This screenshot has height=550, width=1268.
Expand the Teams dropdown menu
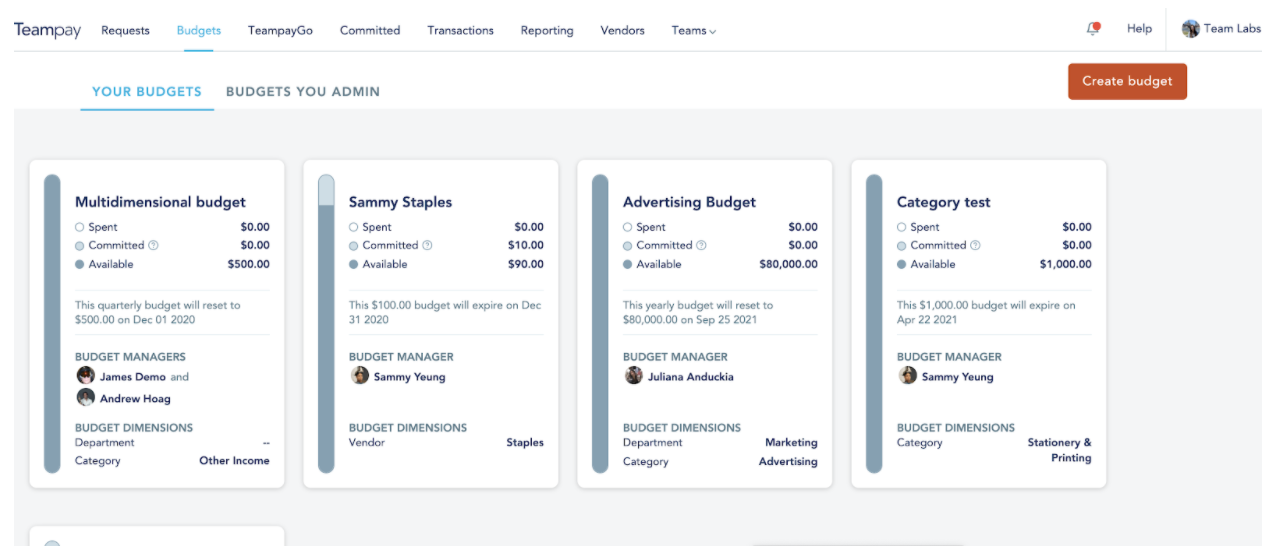coord(694,30)
